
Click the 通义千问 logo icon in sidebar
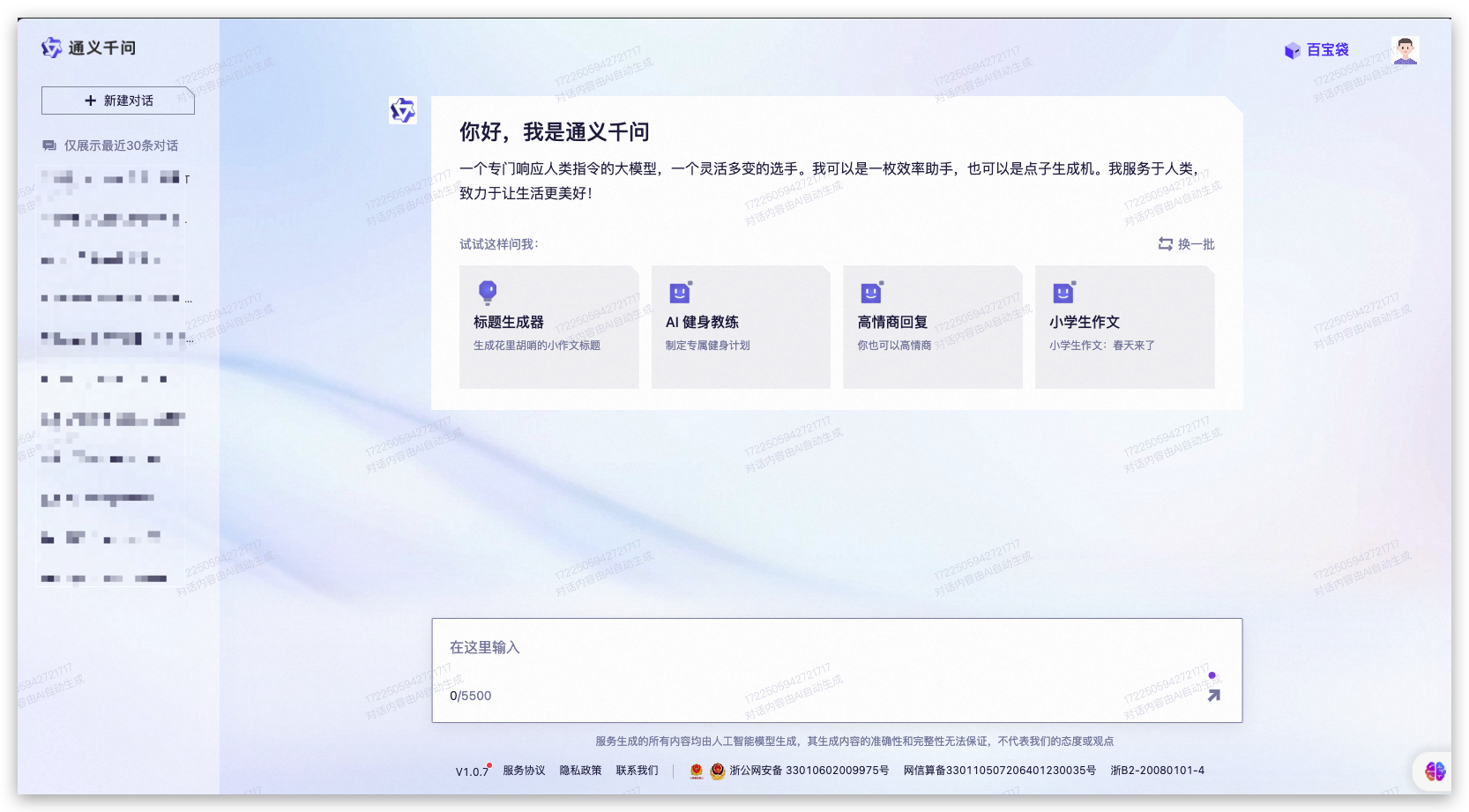coord(52,48)
